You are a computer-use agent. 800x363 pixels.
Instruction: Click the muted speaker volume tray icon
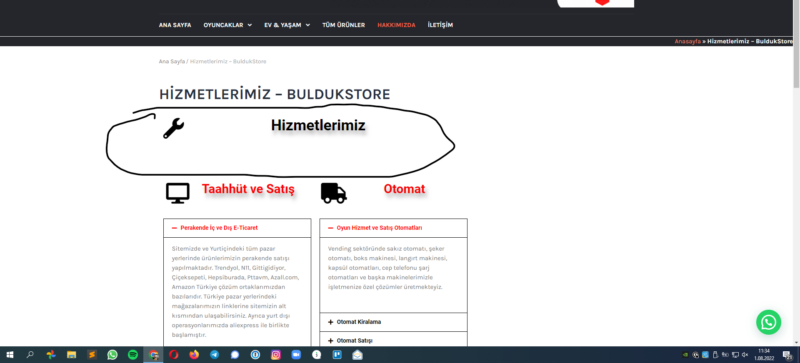click(745, 354)
